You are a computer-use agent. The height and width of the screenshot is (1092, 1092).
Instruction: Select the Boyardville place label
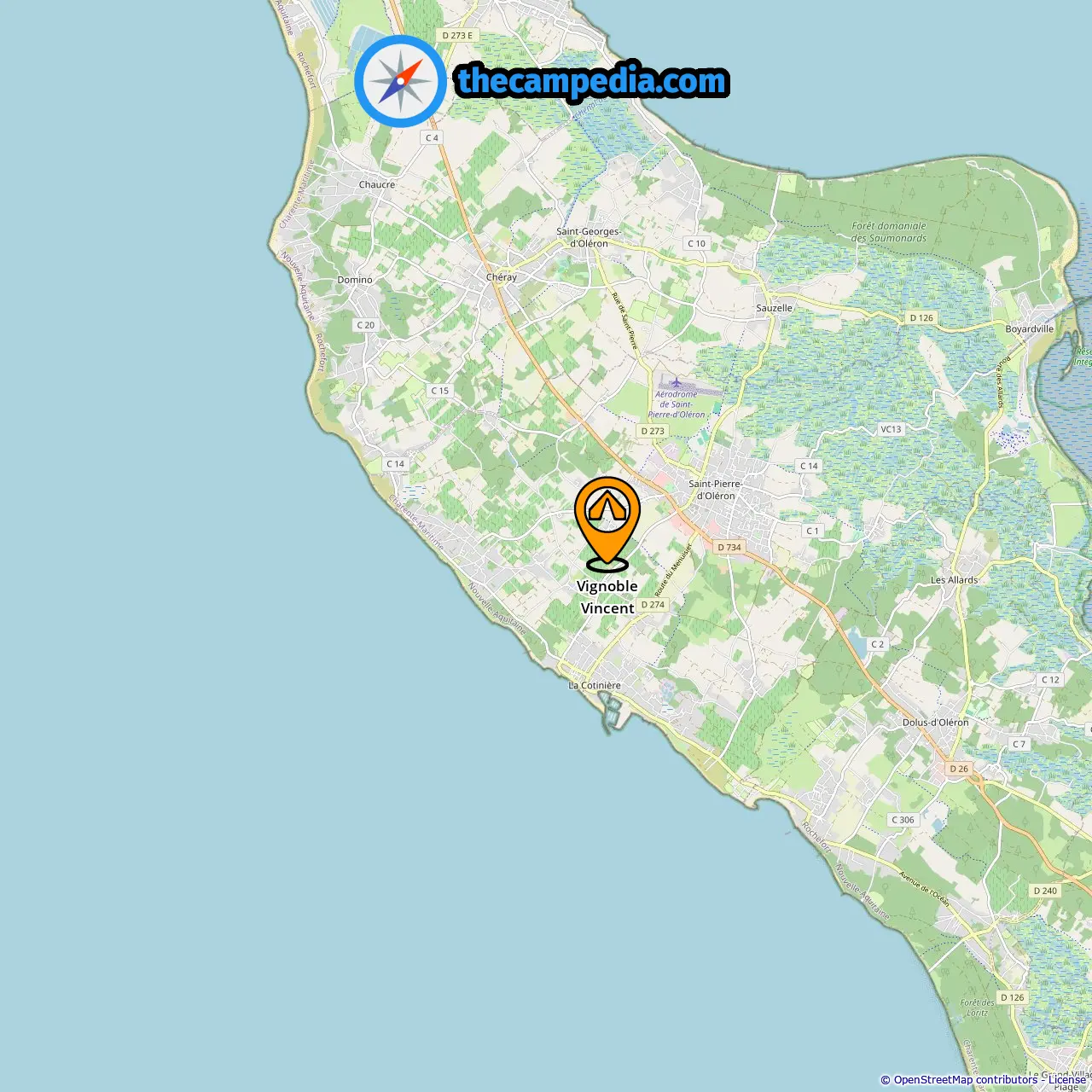pos(1030,329)
